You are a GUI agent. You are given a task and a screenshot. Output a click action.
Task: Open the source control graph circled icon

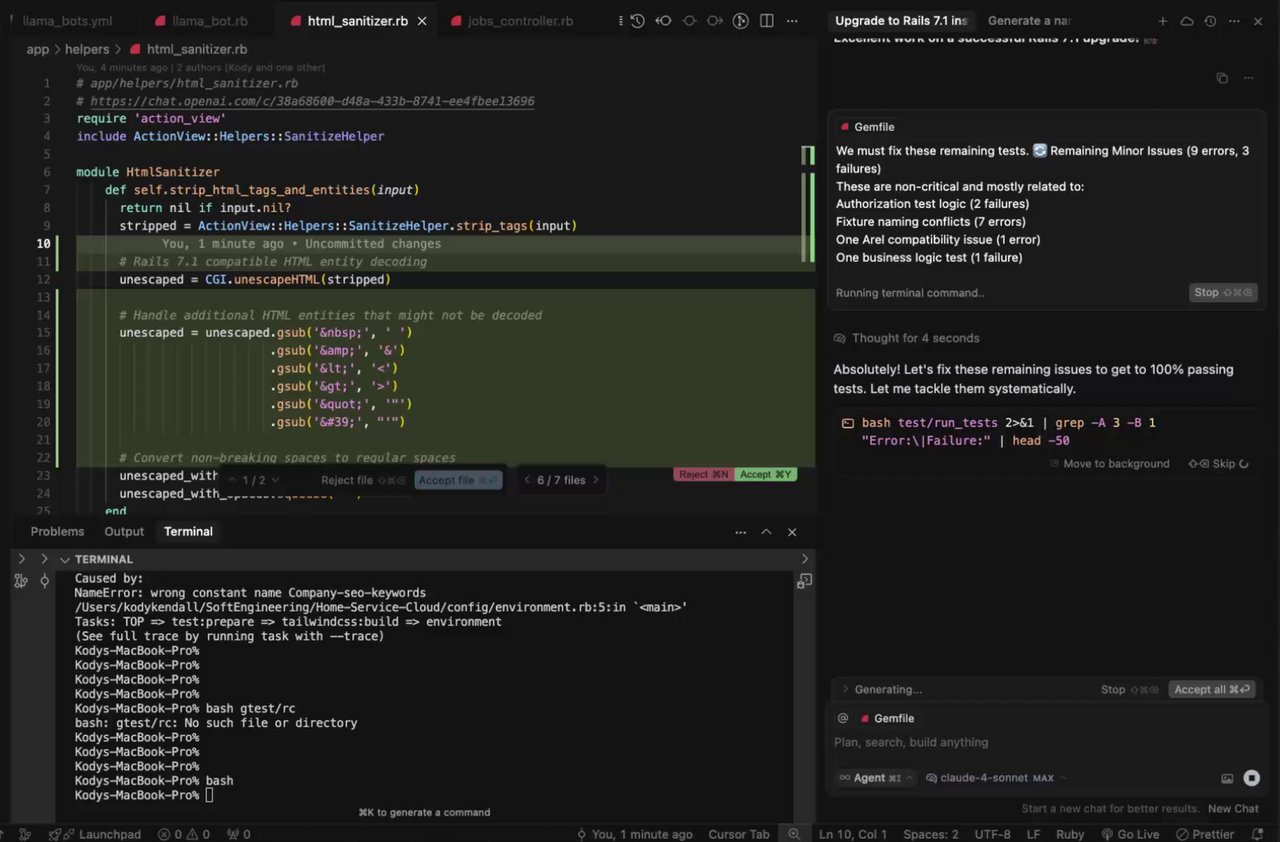coord(741,21)
